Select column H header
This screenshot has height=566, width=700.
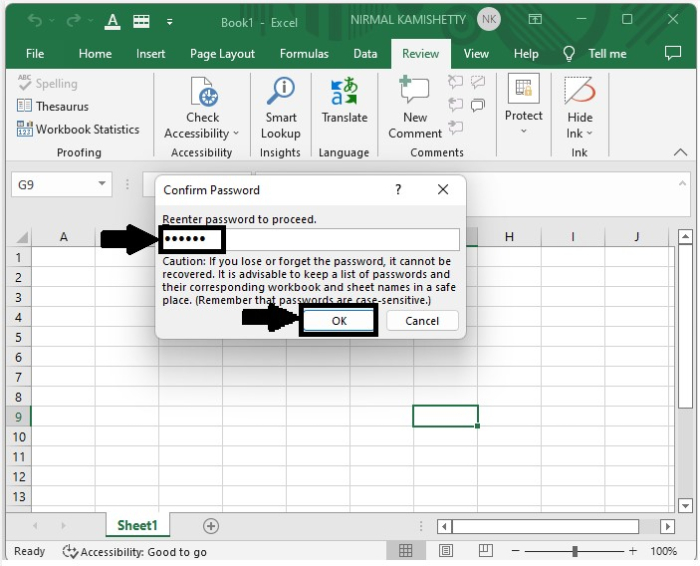(x=509, y=237)
